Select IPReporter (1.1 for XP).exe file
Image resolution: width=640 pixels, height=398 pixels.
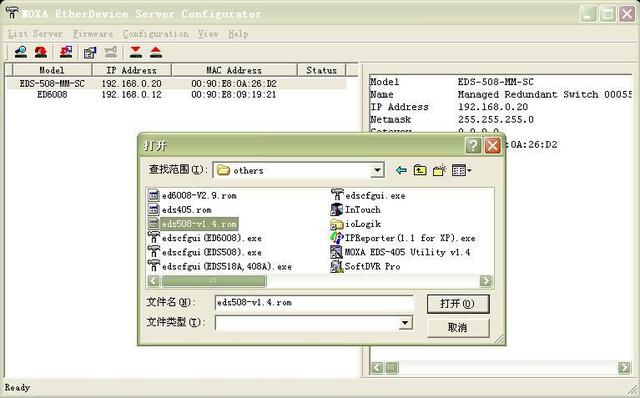coord(402,238)
